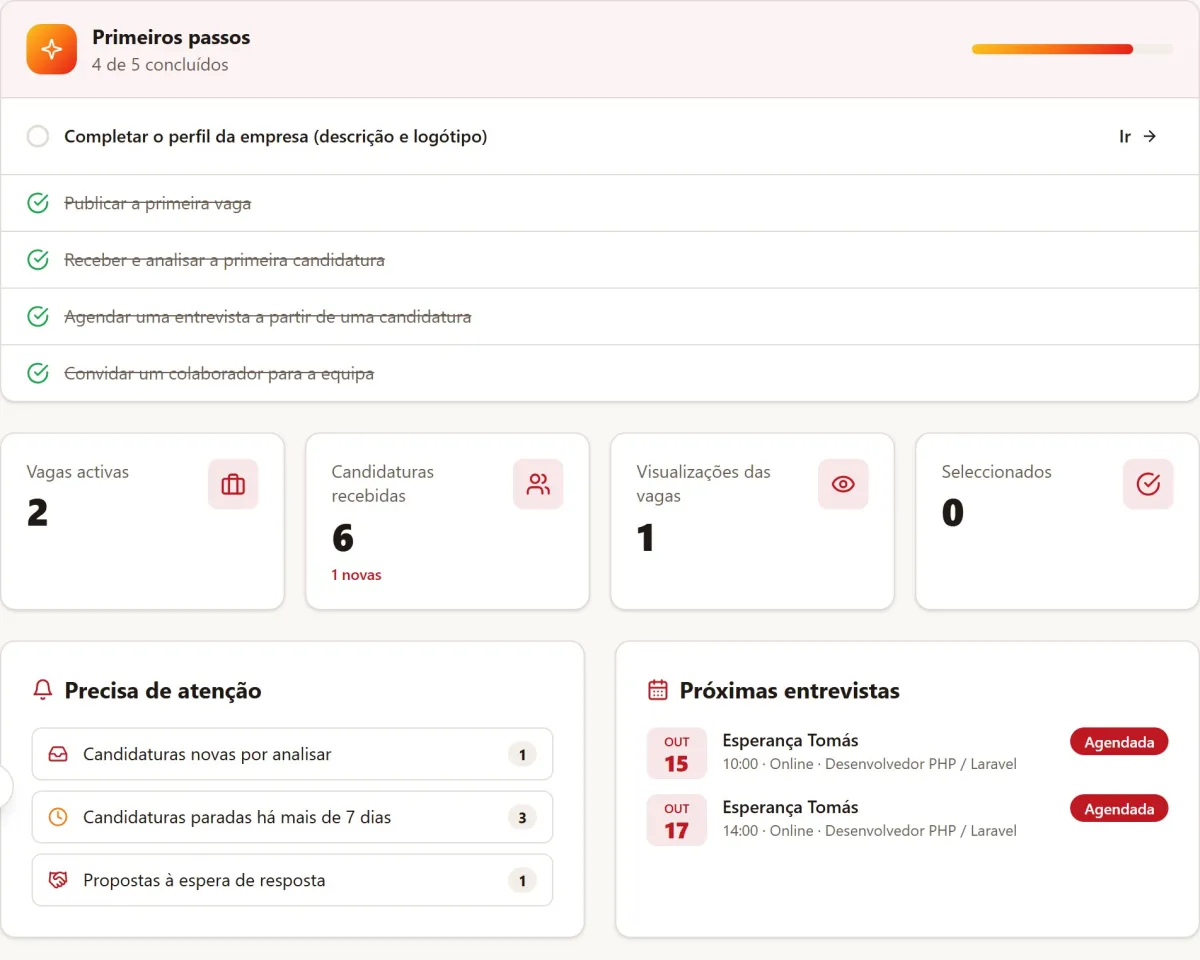Click the arrow icon next to Ir
This screenshot has width=1200, height=960.
(x=1150, y=136)
